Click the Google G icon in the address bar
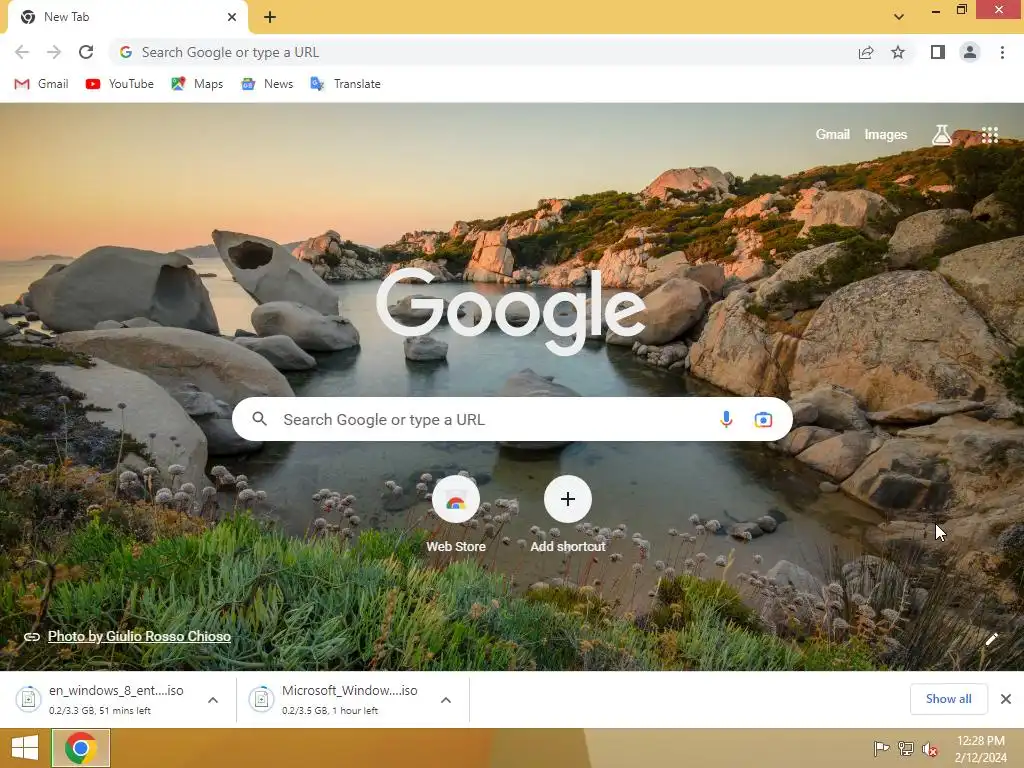 (126, 52)
